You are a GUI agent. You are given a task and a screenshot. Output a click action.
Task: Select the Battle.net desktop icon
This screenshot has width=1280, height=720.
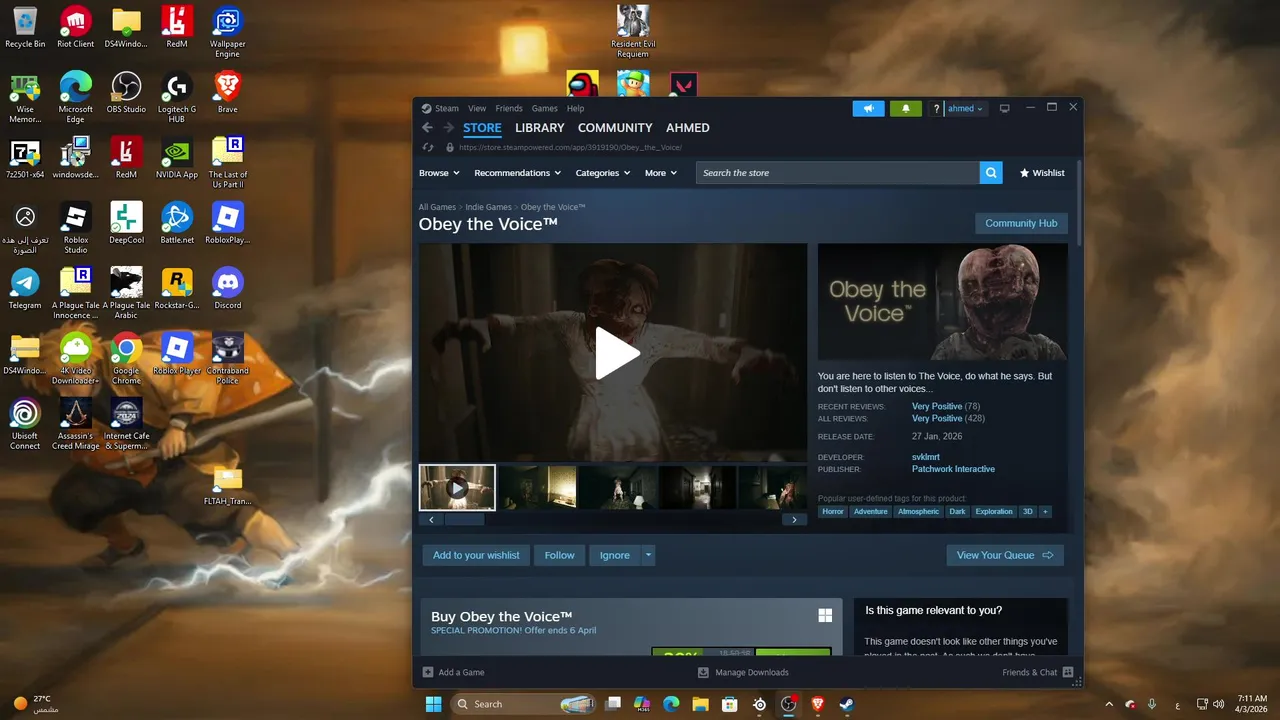coord(177,223)
